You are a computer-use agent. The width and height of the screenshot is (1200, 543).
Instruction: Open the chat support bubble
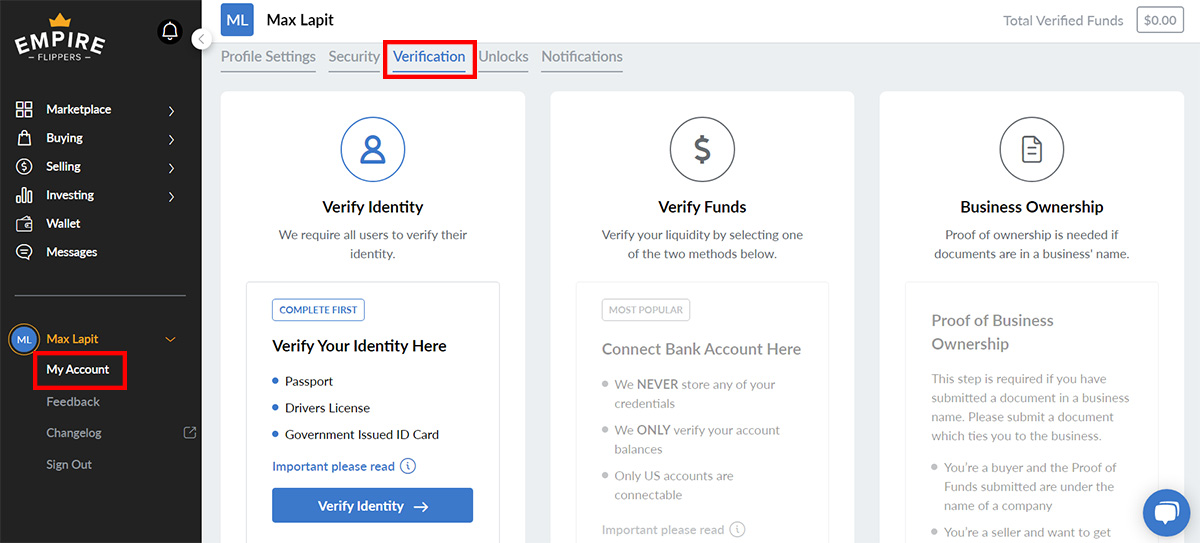(1166, 513)
